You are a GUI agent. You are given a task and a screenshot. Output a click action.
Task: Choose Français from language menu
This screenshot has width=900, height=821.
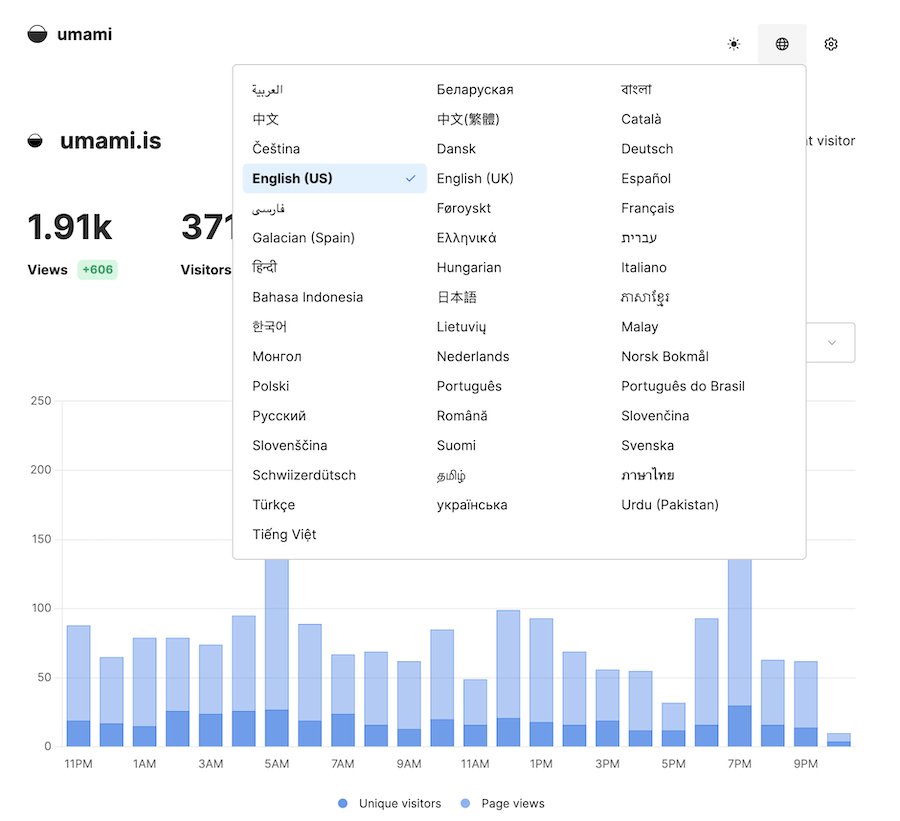click(x=647, y=208)
